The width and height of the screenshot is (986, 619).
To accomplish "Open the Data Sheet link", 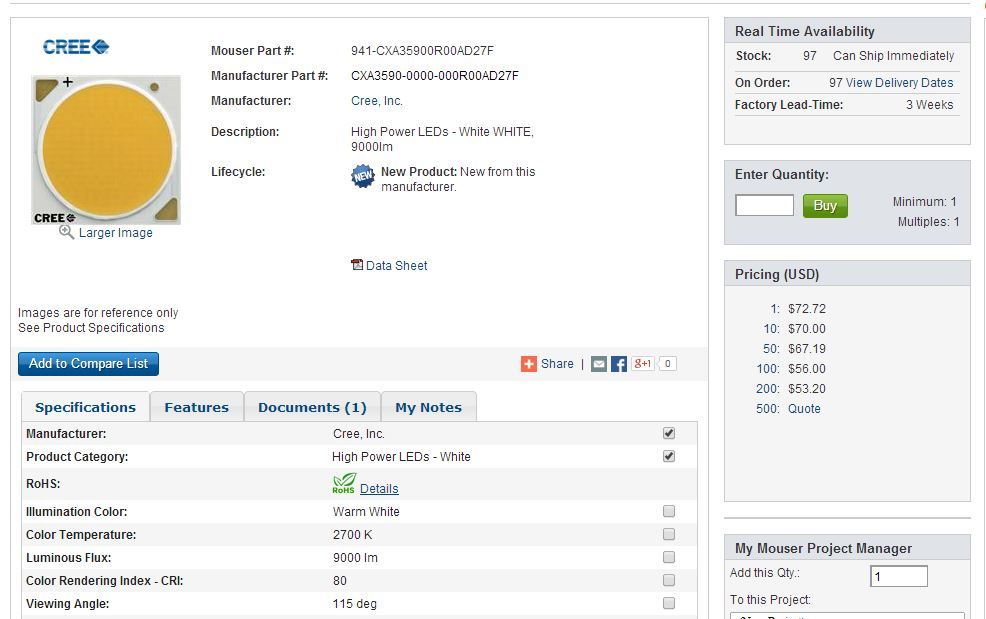I will (397, 265).
